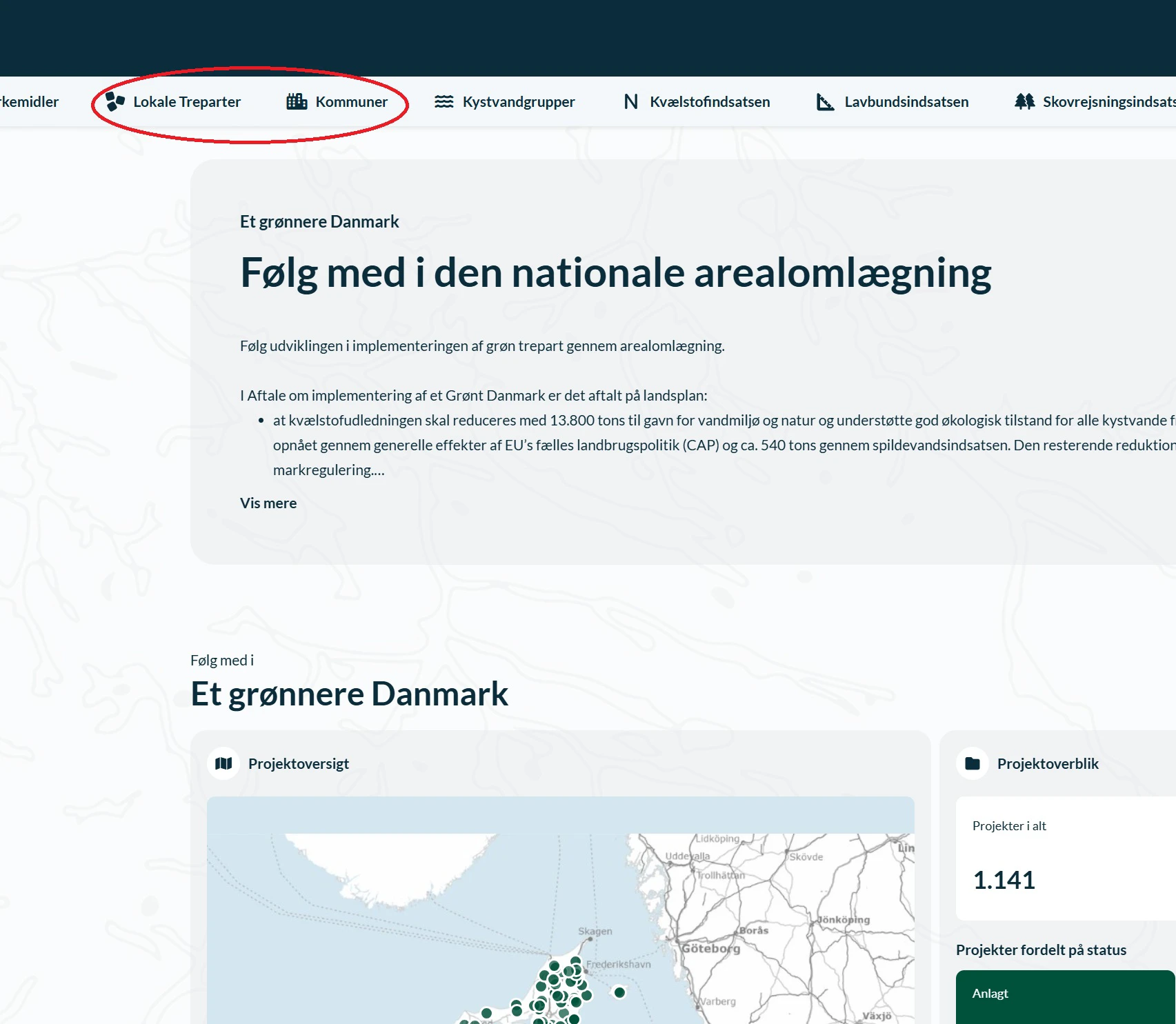
Task: Go to the Kommuner menu label
Action: click(x=351, y=102)
